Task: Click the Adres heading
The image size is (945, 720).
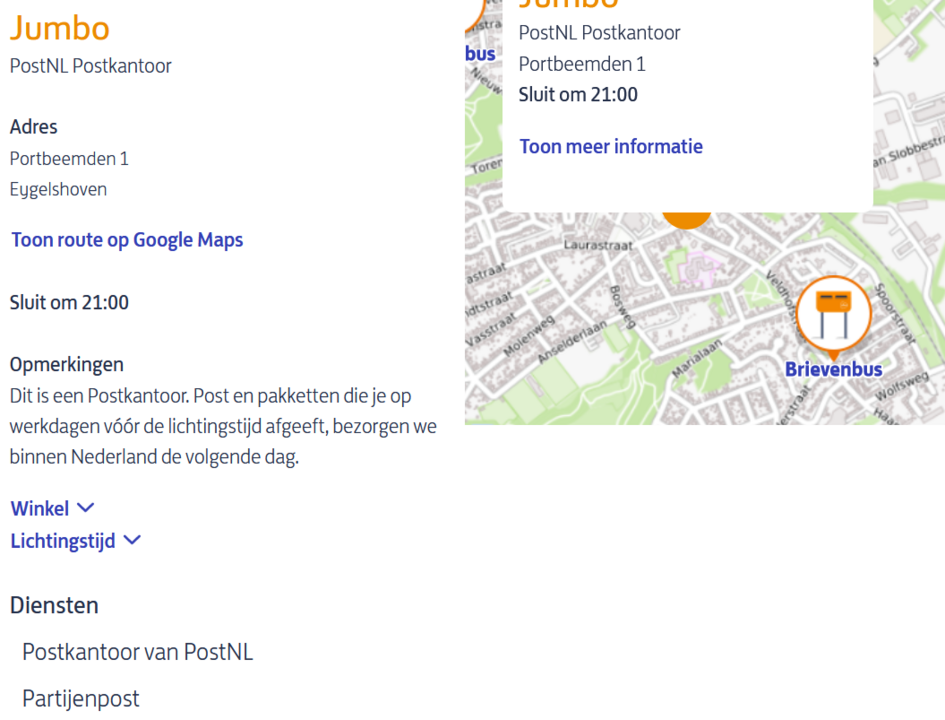Action: pos(34,127)
